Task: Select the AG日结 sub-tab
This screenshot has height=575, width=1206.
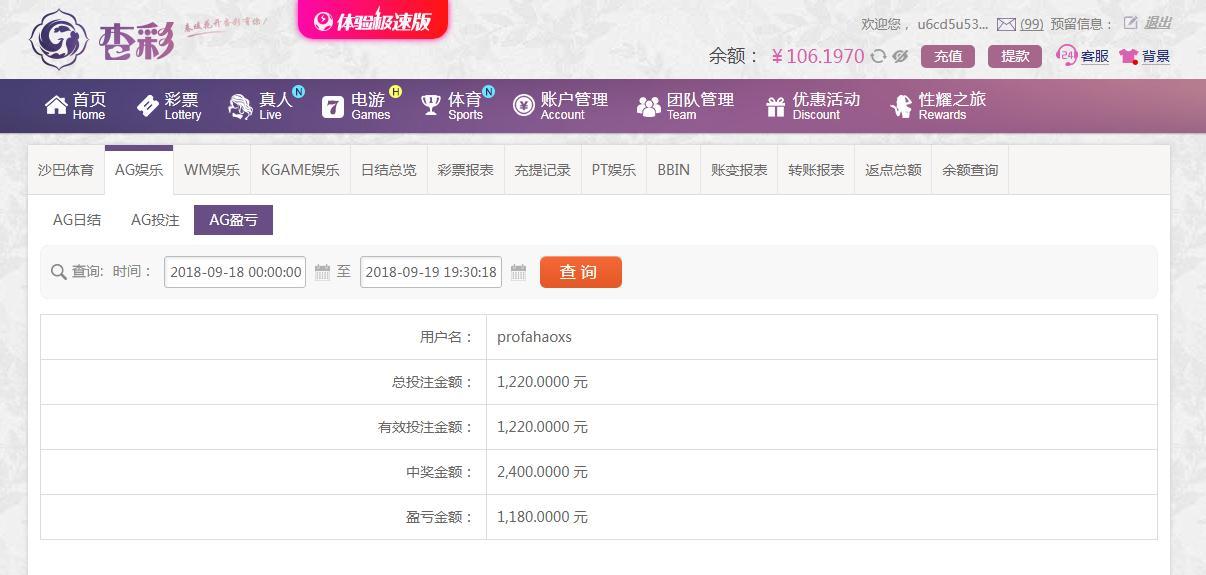Action: pyautogui.click(x=77, y=220)
